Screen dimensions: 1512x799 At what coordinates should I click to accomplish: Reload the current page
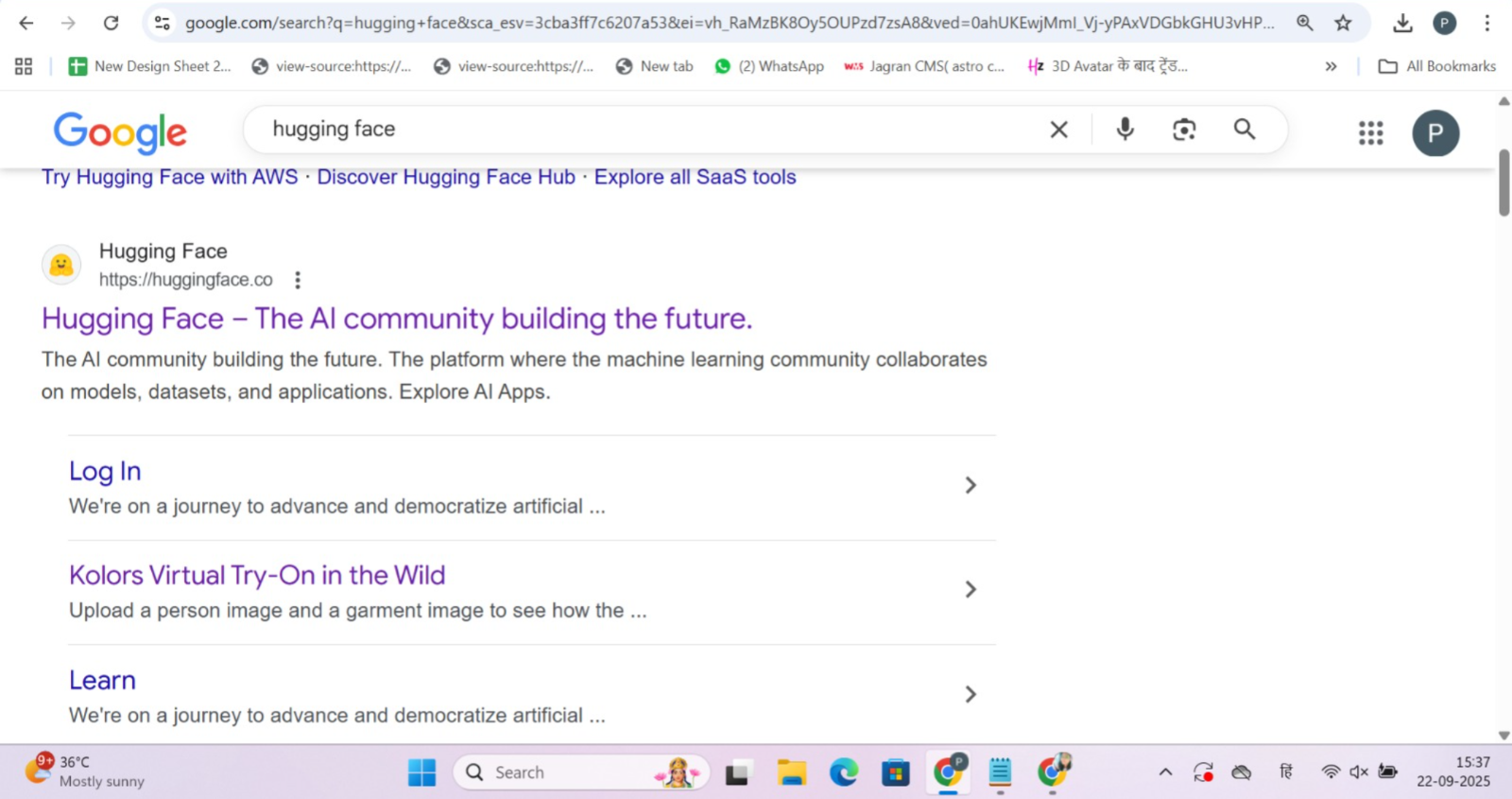pos(111,23)
